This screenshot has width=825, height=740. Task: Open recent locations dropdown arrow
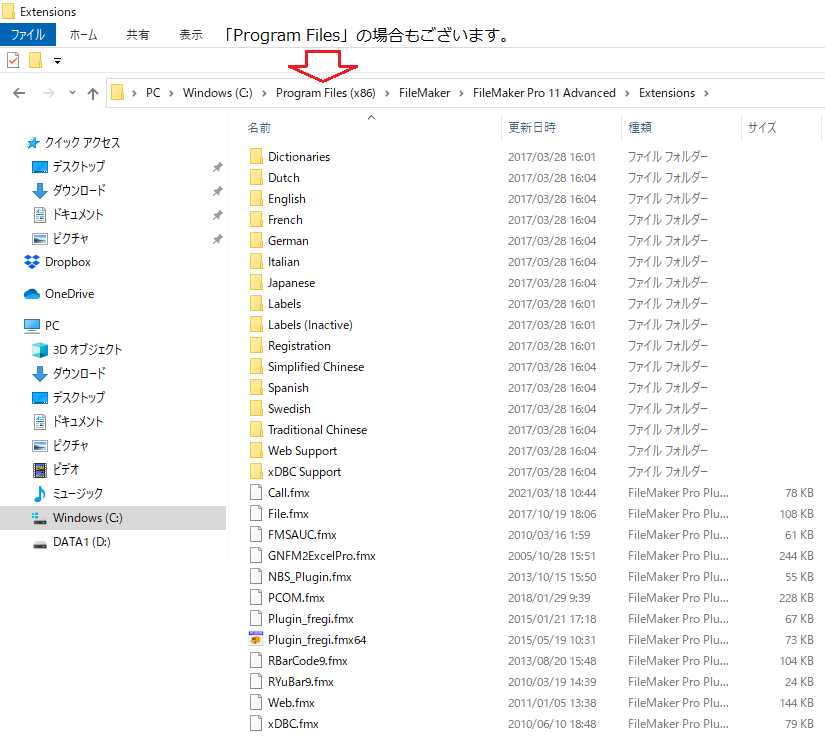pyautogui.click(x=71, y=93)
